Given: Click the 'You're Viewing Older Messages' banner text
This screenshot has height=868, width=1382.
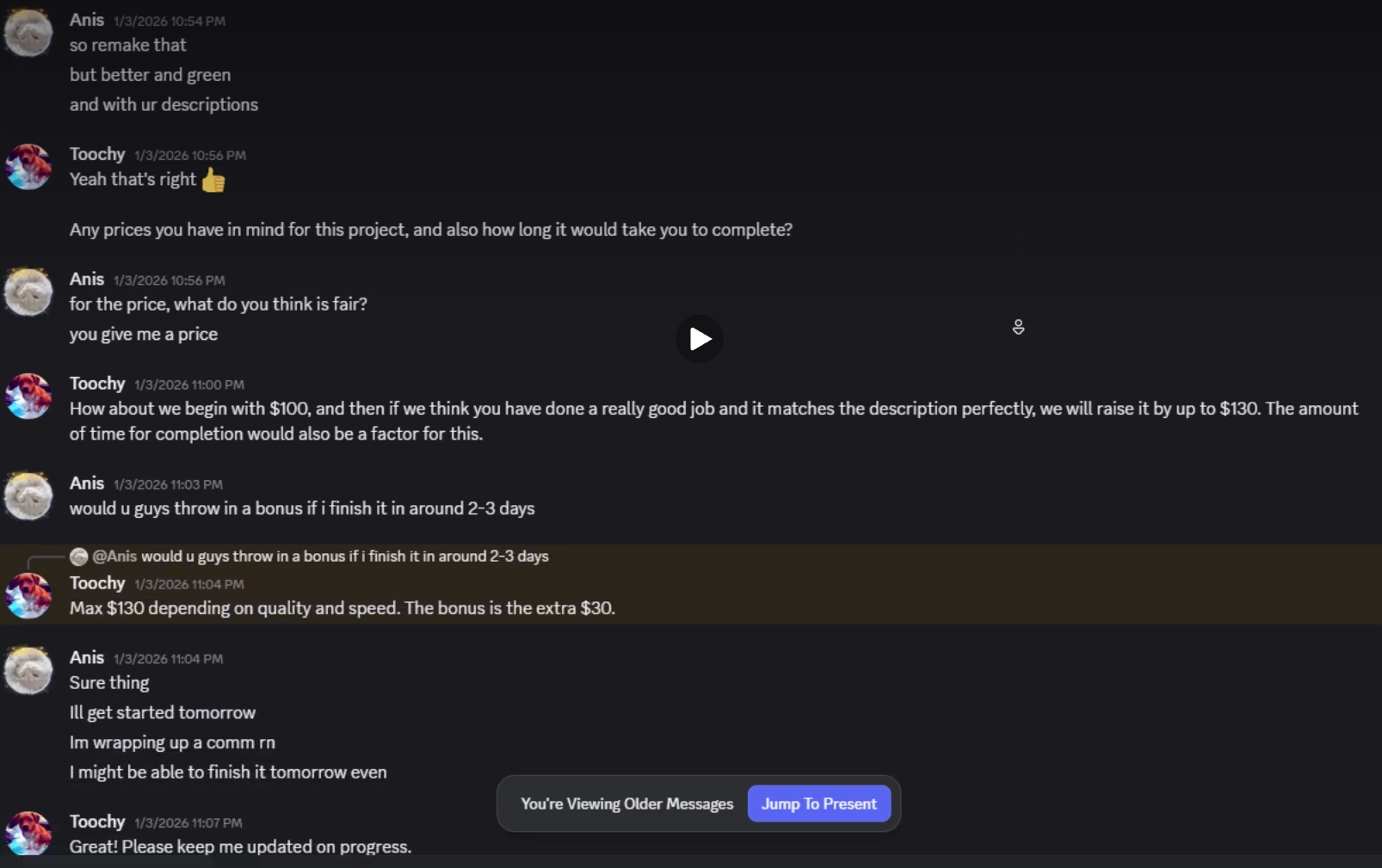Looking at the screenshot, I should tap(626, 803).
